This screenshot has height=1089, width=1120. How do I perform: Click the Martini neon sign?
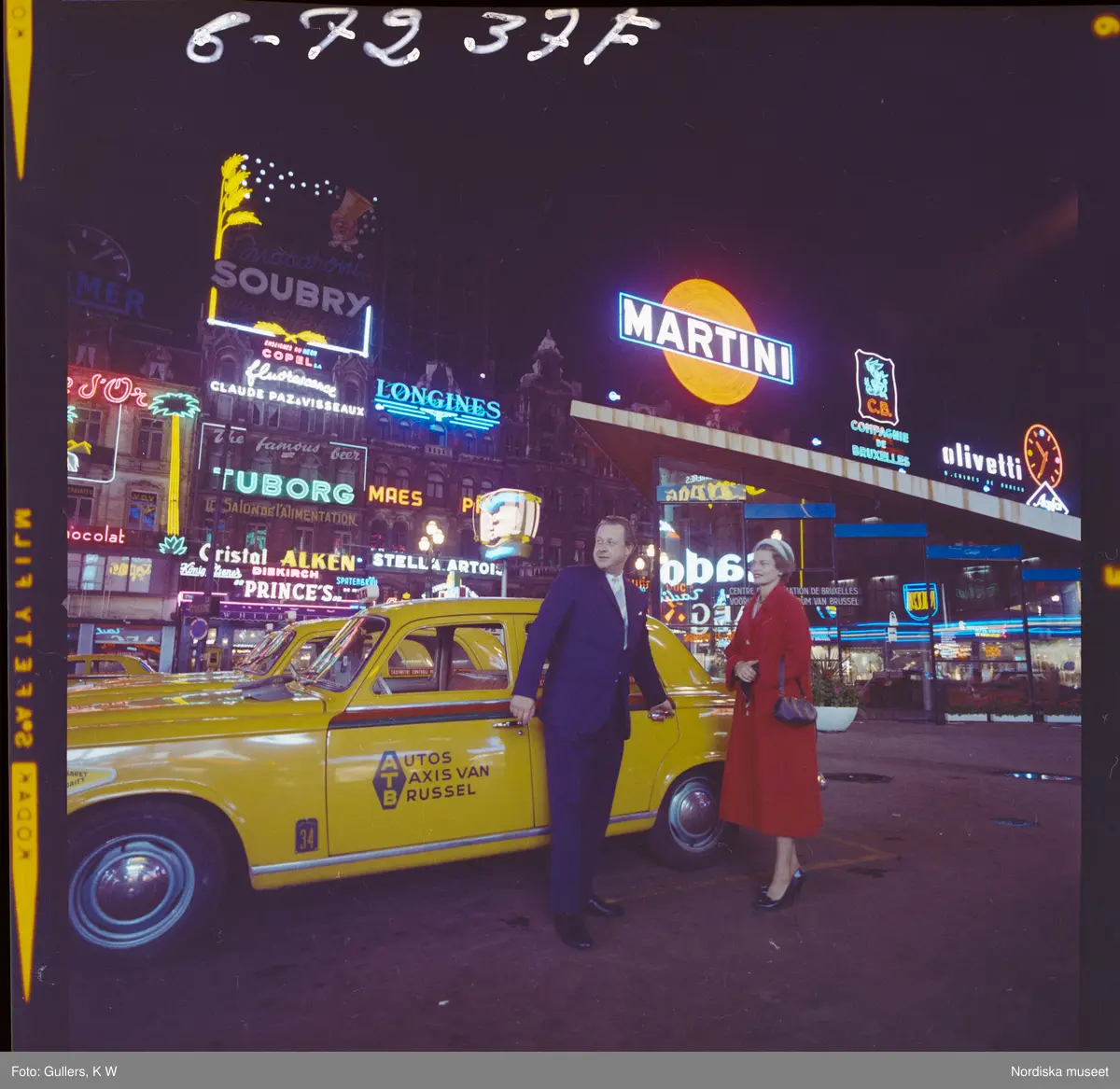[x=706, y=338]
